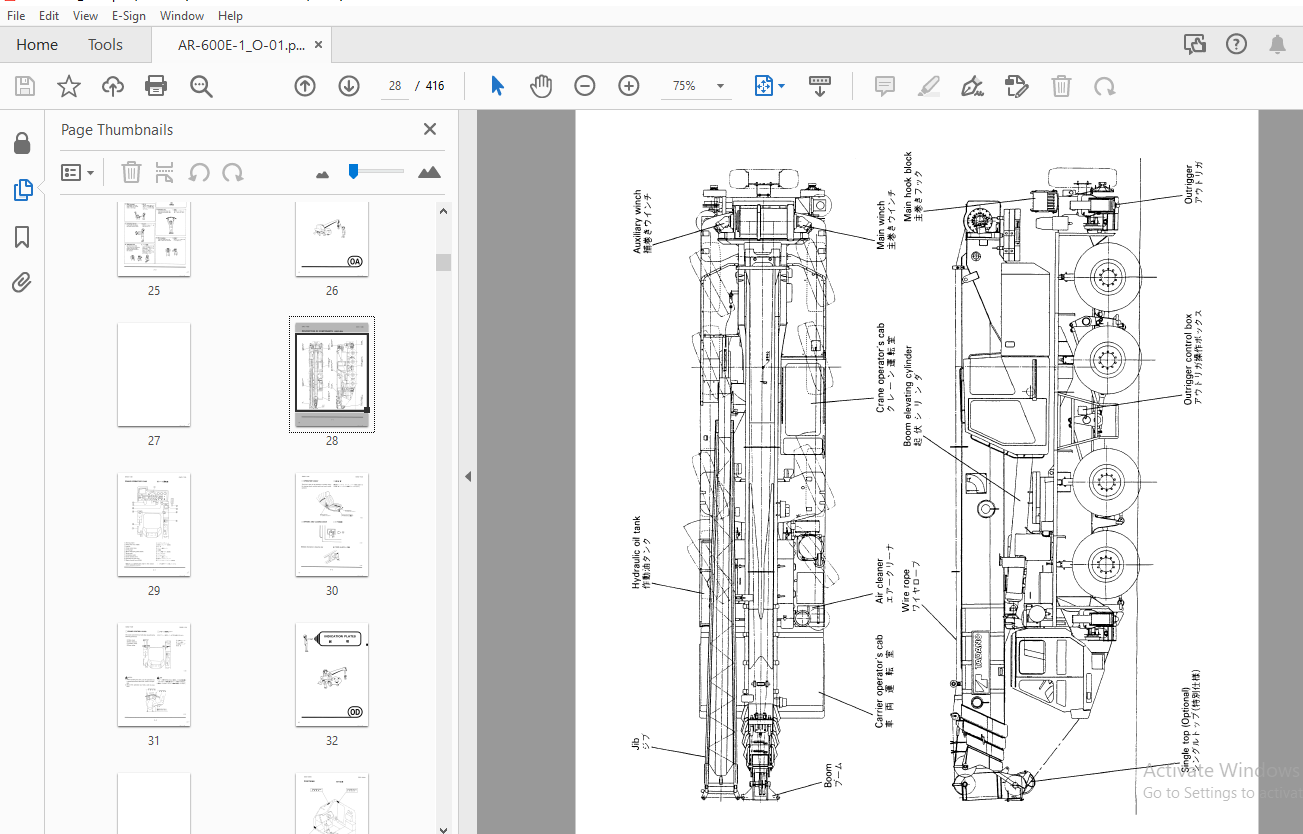Screen dimensions: 1303x834
Task: Reduce thumbnail size small mountain
Action: pos(322,174)
